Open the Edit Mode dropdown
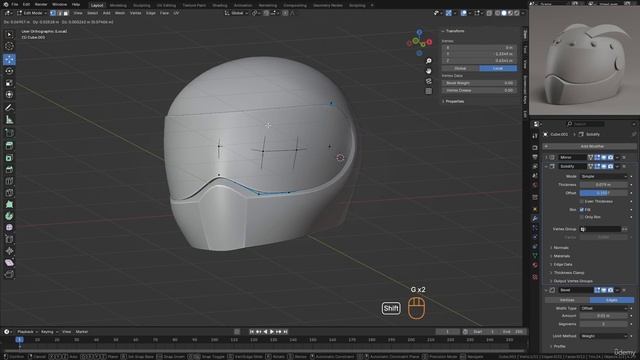The image size is (640, 360). click(x=31, y=13)
